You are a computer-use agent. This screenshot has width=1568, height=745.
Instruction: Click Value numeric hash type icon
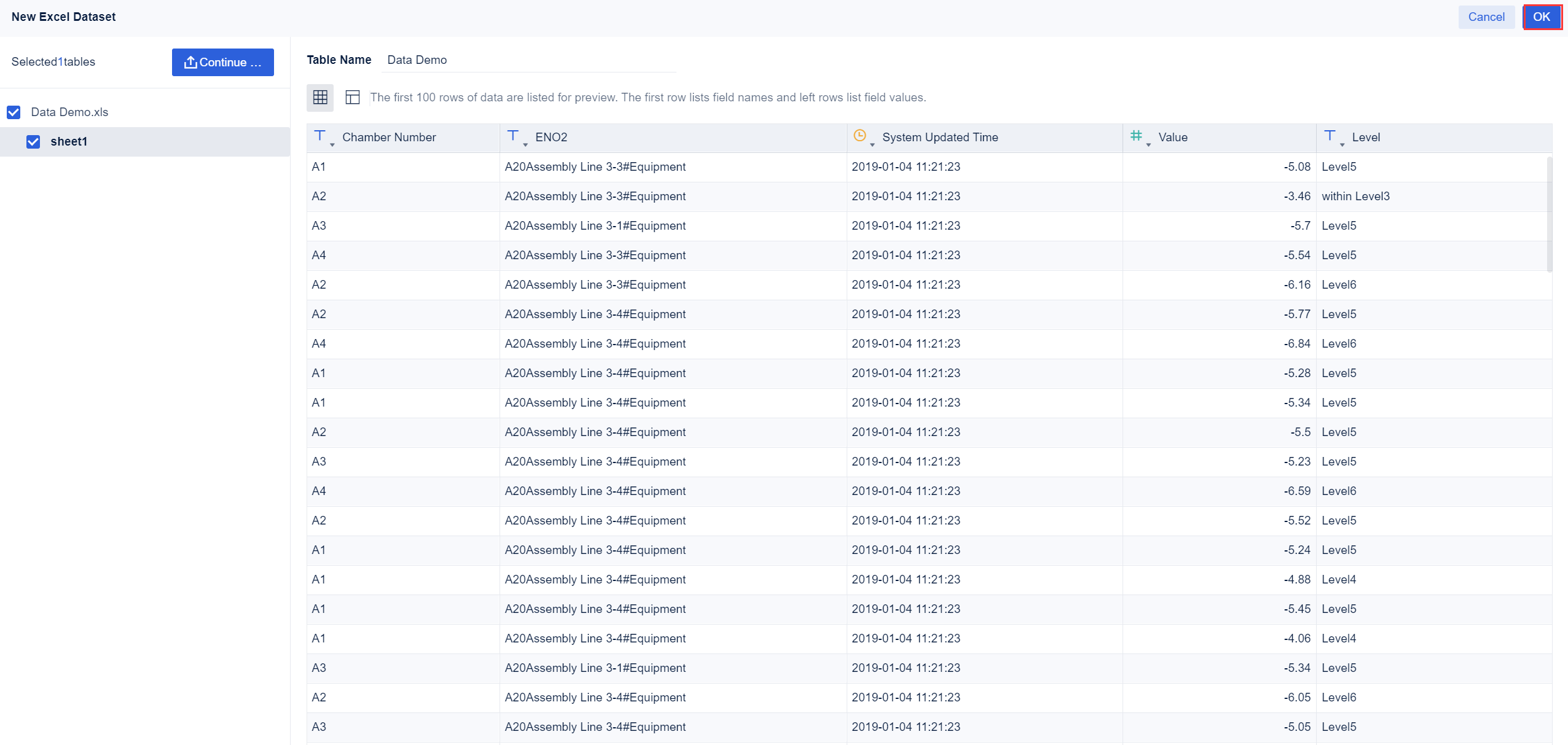[1136, 136]
